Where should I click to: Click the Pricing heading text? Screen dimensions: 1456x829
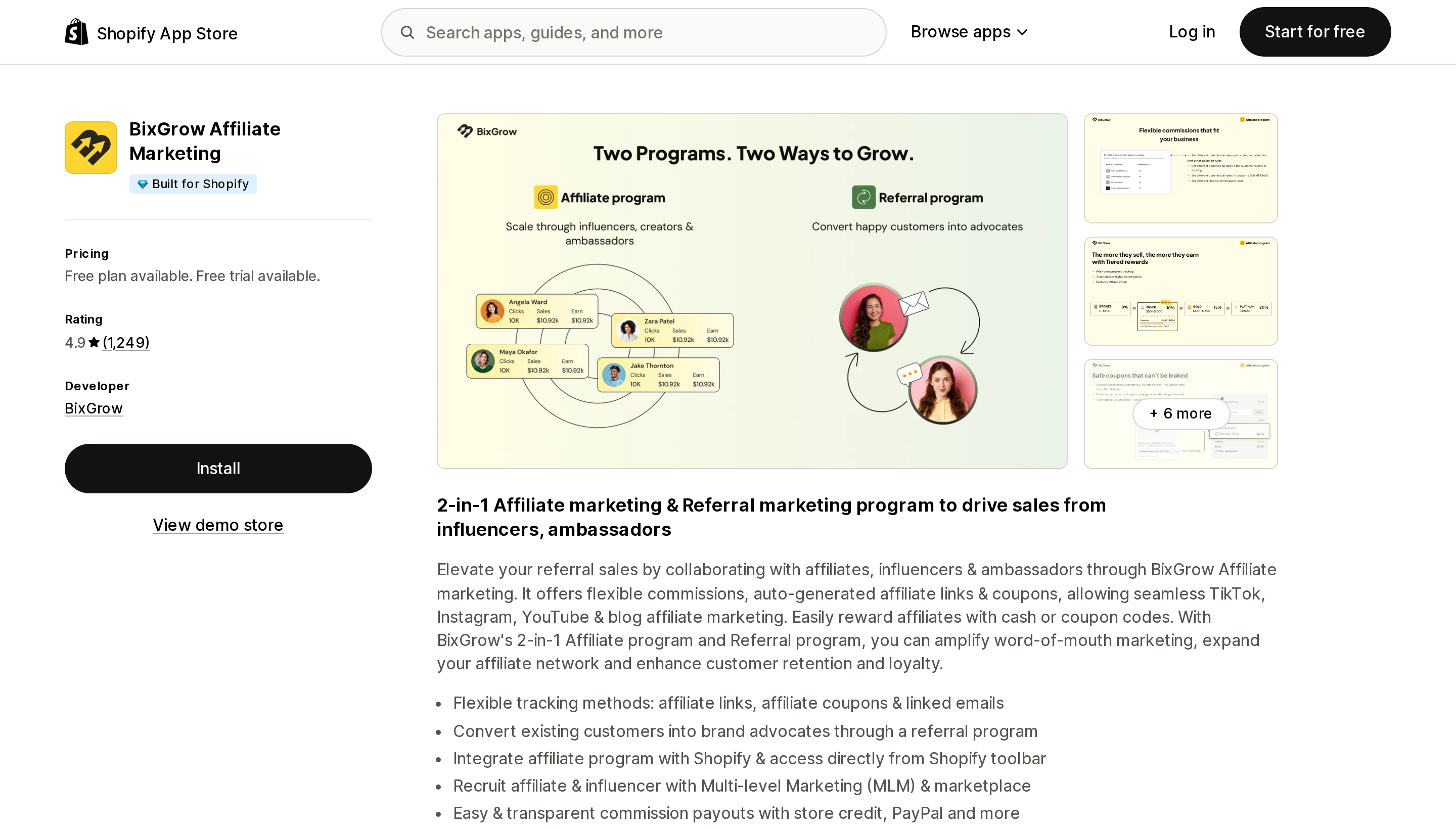(x=86, y=254)
